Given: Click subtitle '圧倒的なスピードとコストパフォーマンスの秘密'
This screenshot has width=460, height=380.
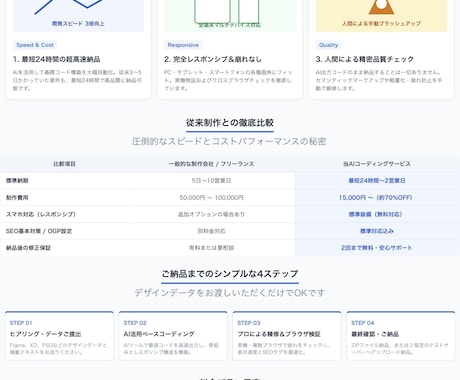Looking at the screenshot, I should [x=229, y=141].
